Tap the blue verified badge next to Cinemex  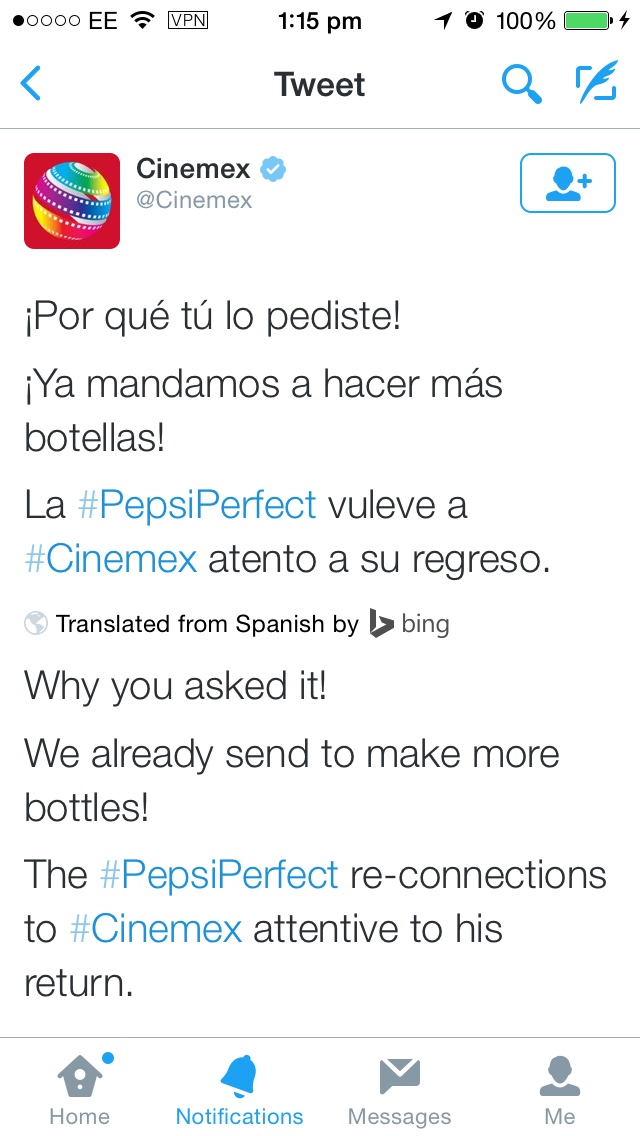coord(273,170)
